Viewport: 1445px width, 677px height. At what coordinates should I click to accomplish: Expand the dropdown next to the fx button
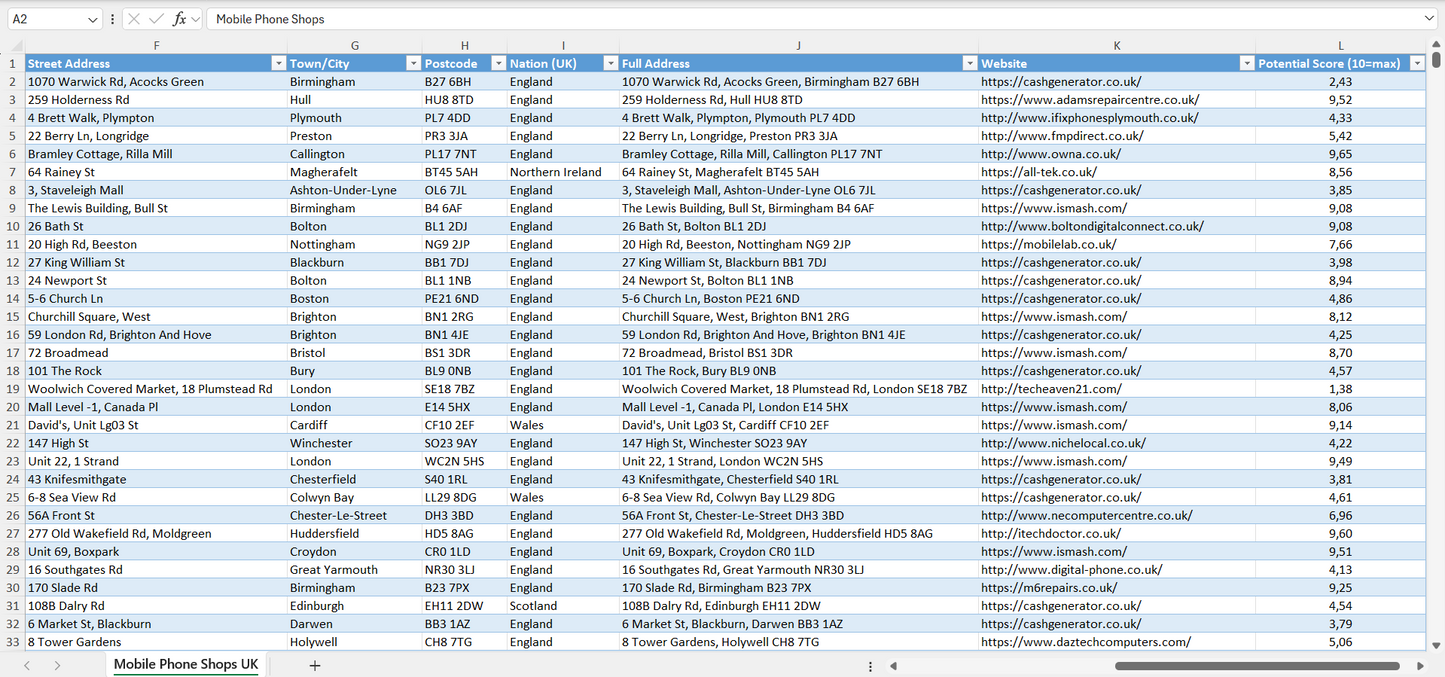click(195, 18)
